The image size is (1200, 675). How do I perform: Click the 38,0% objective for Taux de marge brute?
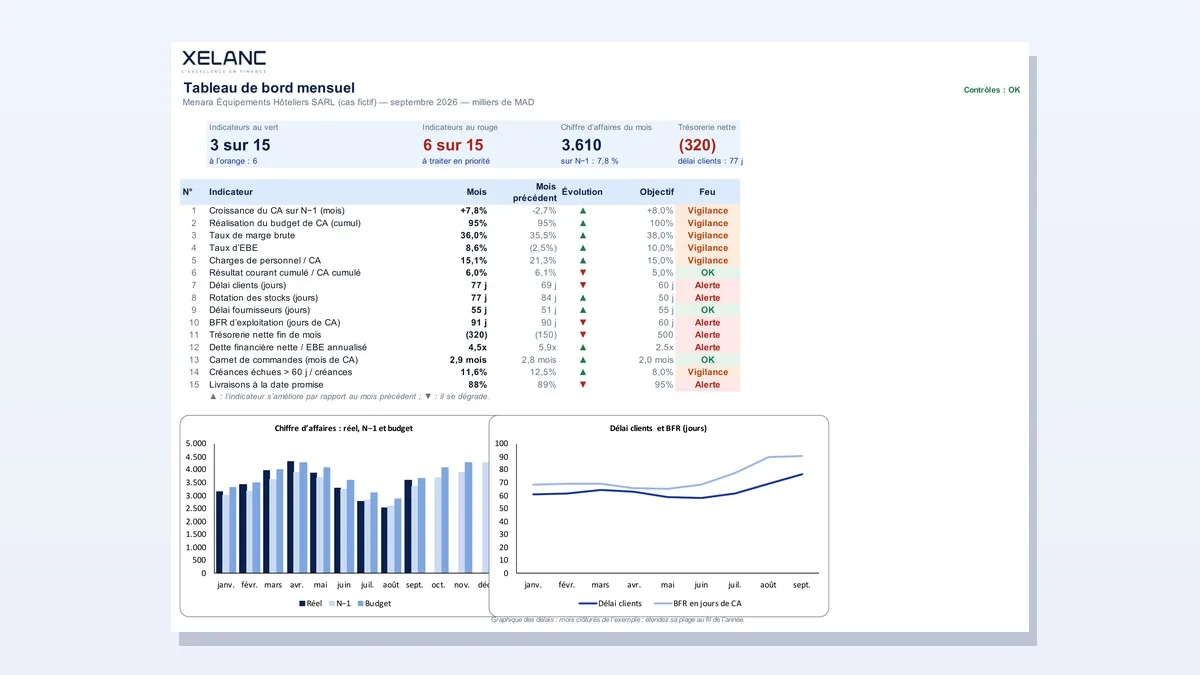tap(660, 236)
